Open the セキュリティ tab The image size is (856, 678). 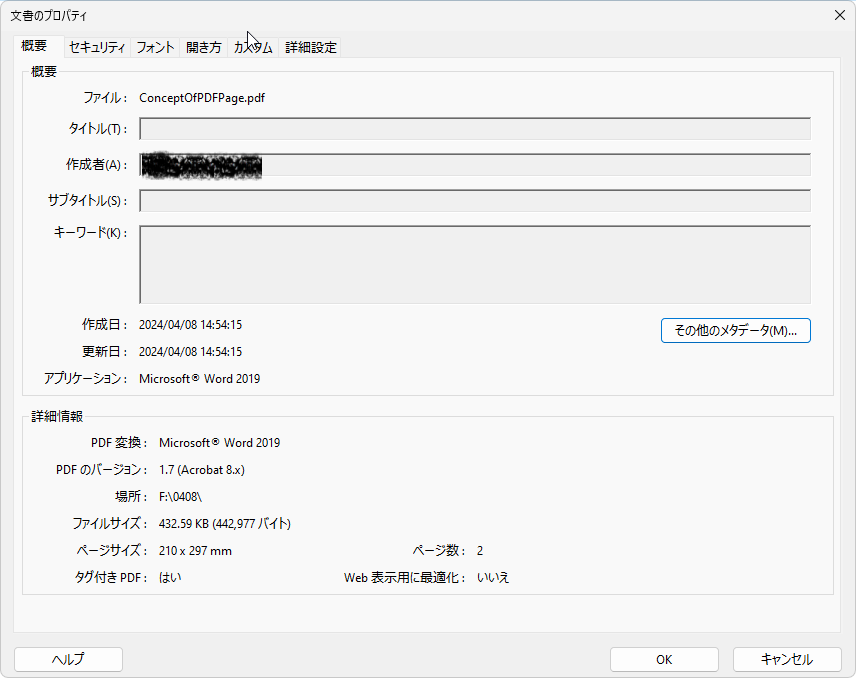click(x=97, y=47)
